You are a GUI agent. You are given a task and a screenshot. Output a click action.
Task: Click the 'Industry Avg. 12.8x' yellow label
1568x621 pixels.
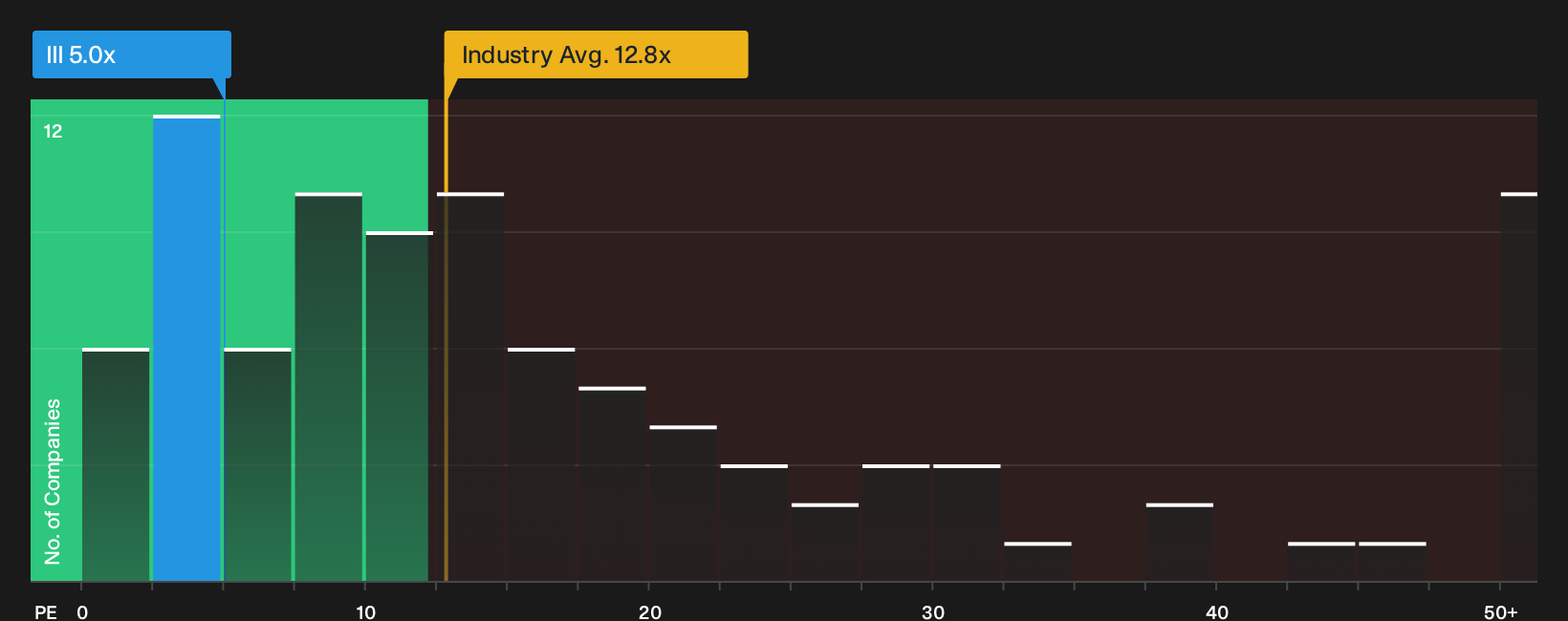596,54
